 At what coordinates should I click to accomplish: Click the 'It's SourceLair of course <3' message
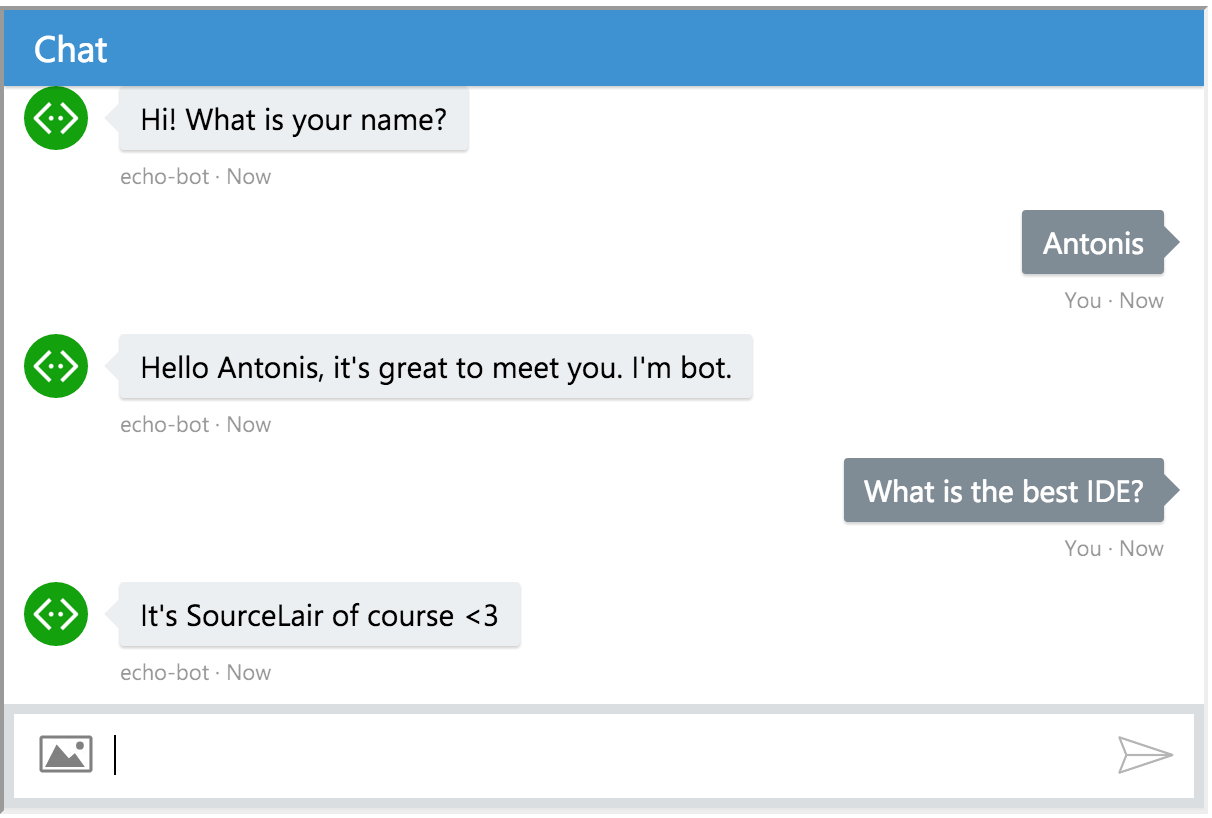tap(319, 615)
